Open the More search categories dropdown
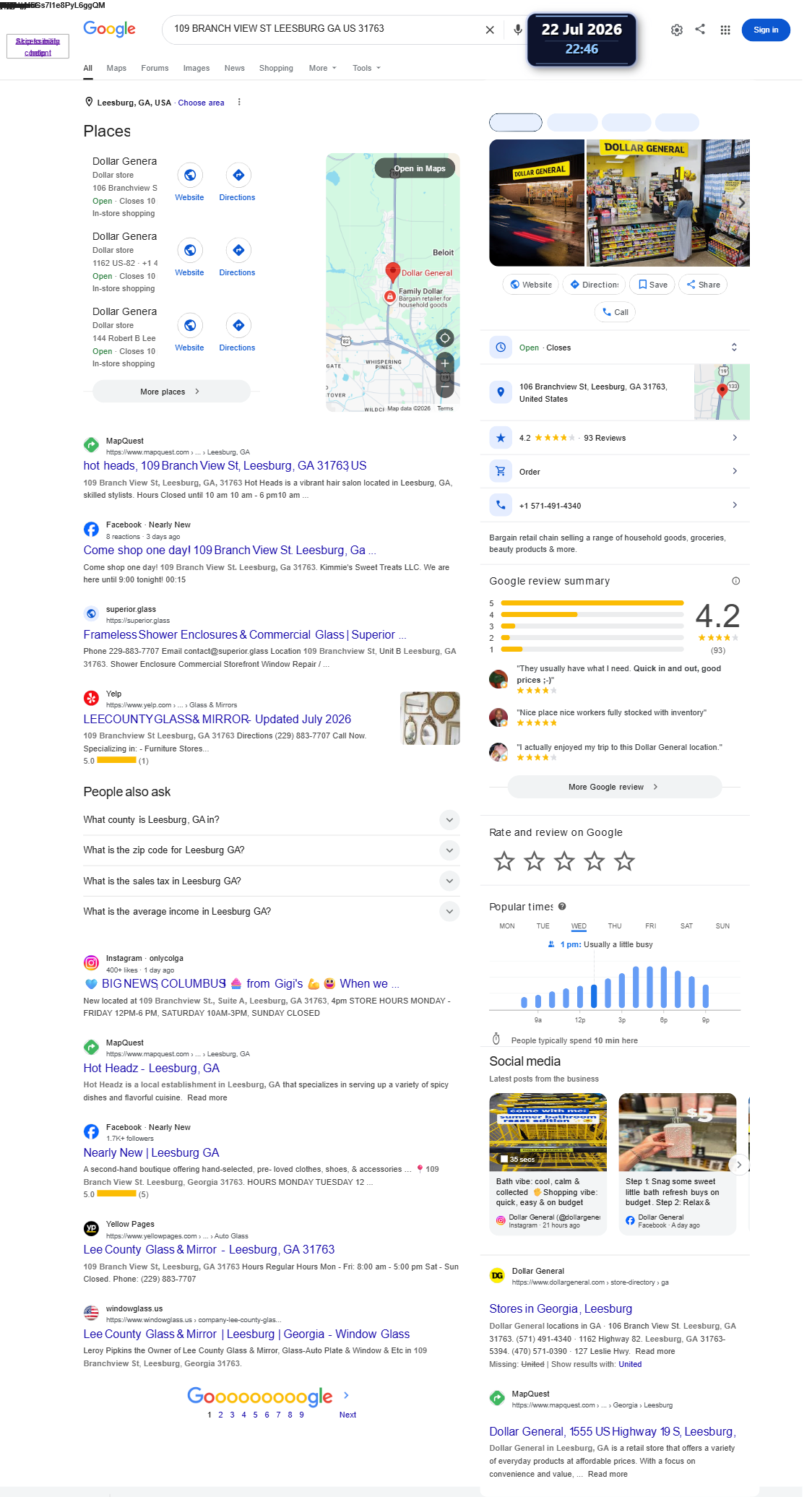This screenshot has height=1497, width=812. coord(322,68)
